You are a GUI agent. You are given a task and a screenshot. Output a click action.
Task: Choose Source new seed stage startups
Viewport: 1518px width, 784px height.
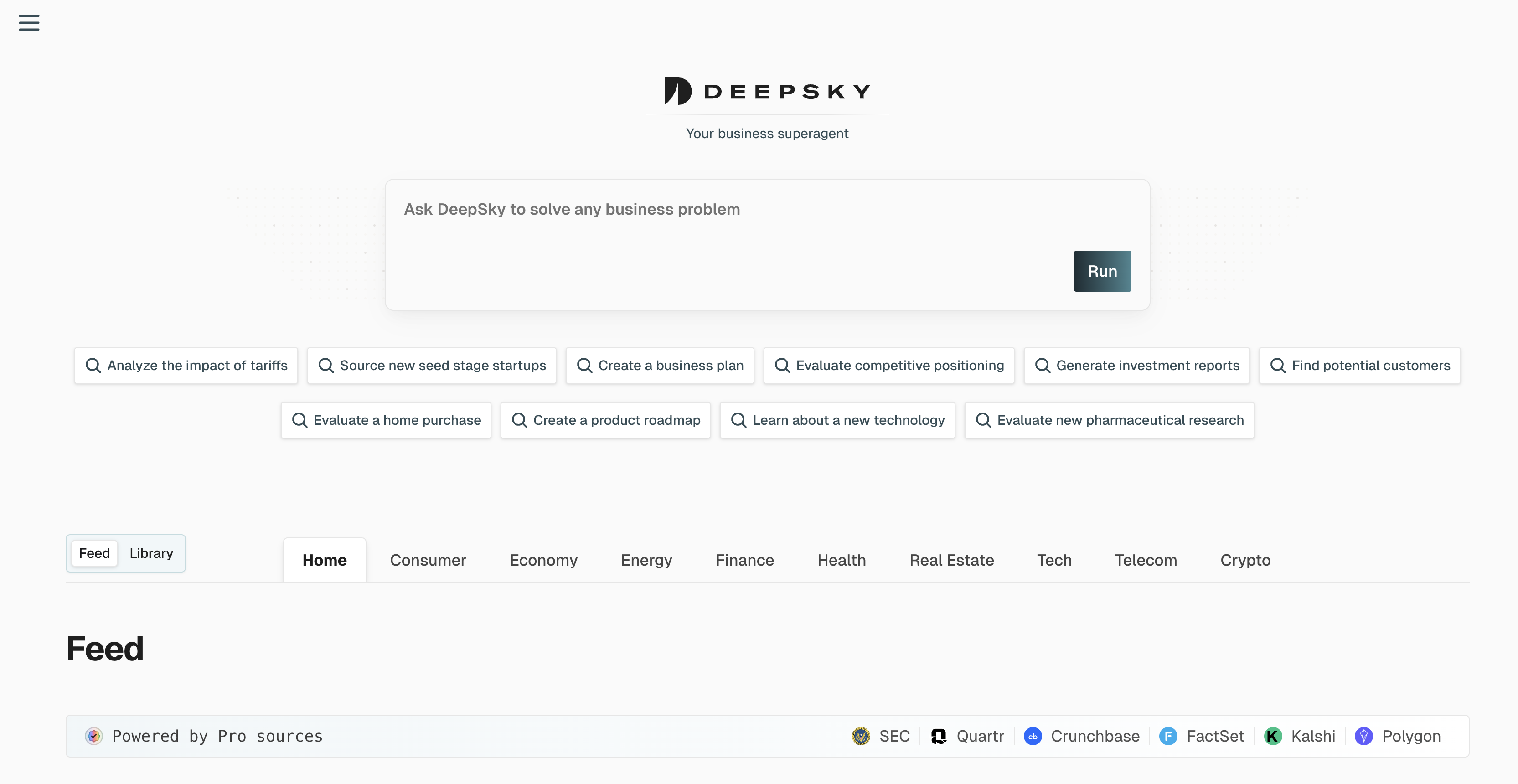pos(432,366)
